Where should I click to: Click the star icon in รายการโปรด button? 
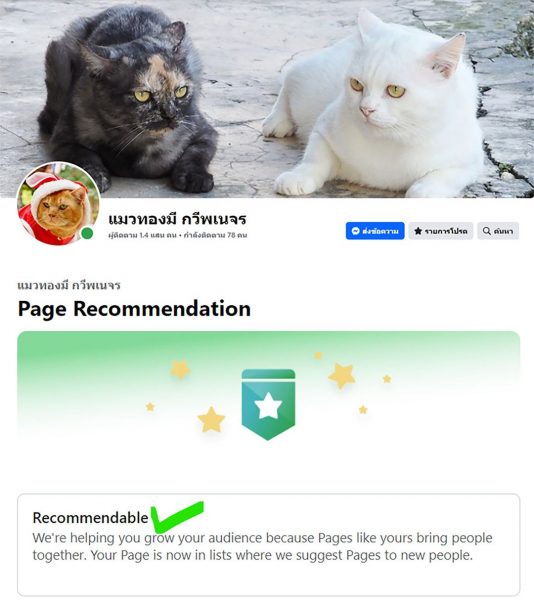418,231
